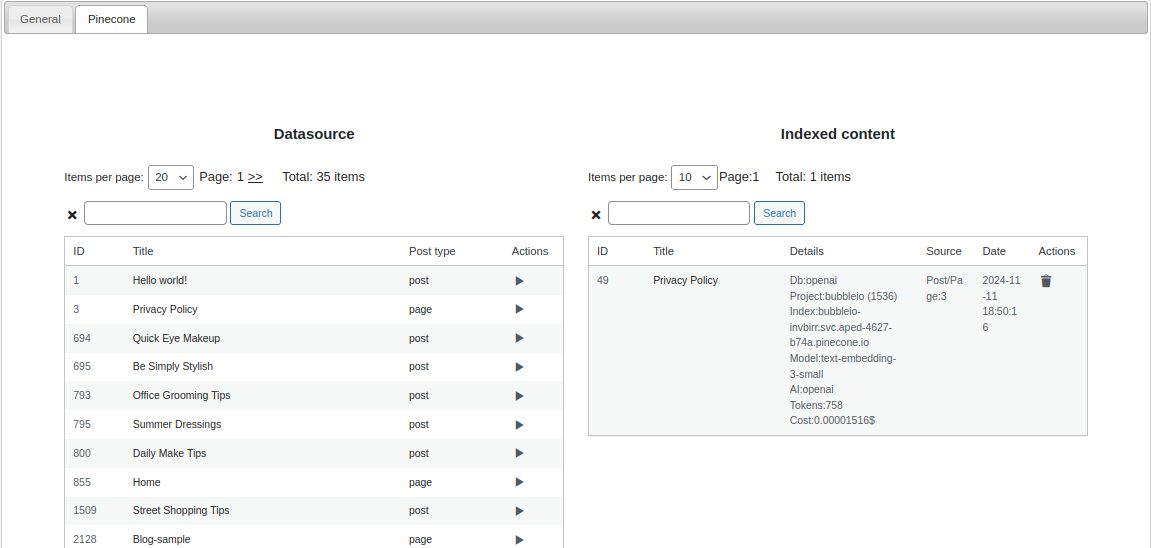
Task: Clear the Datasource search with X icon
Action: pyautogui.click(x=72, y=215)
